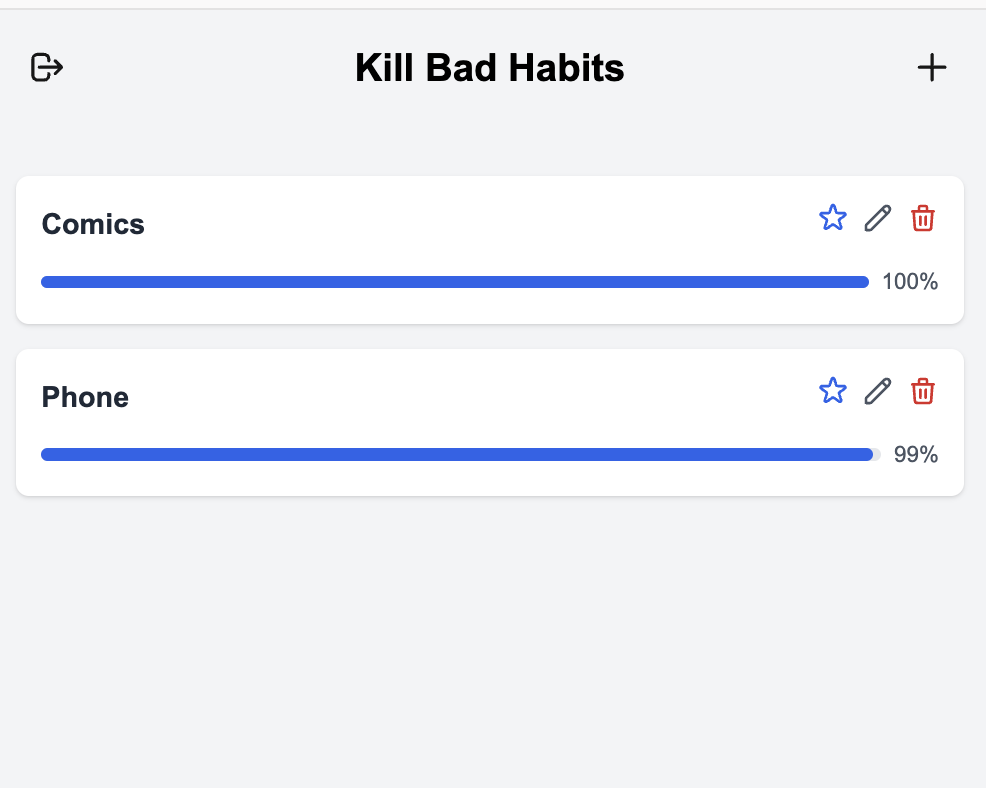Click the Phone progress bar
The width and height of the screenshot is (986, 788).
tap(456, 454)
